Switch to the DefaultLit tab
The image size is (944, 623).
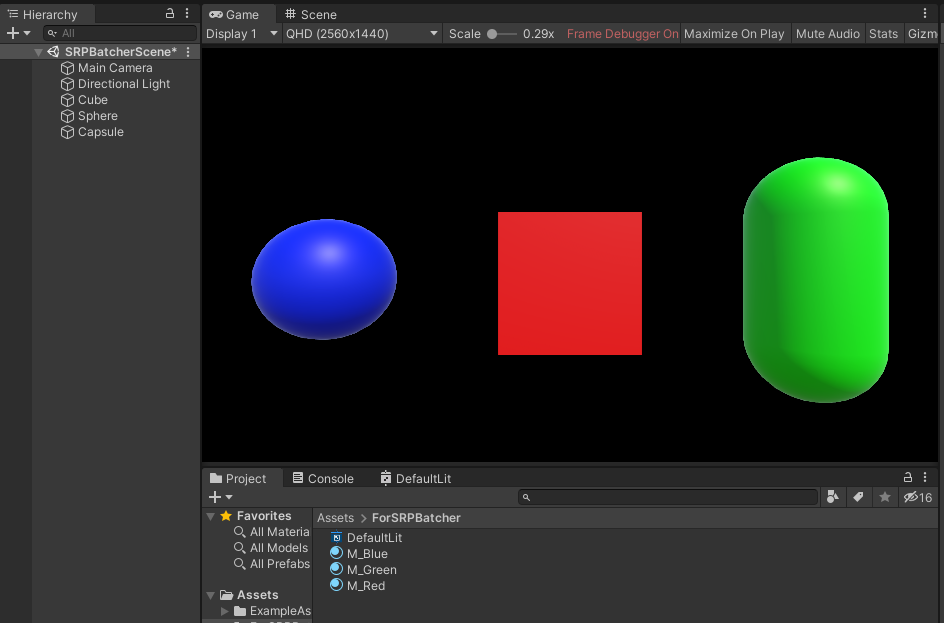[416, 479]
